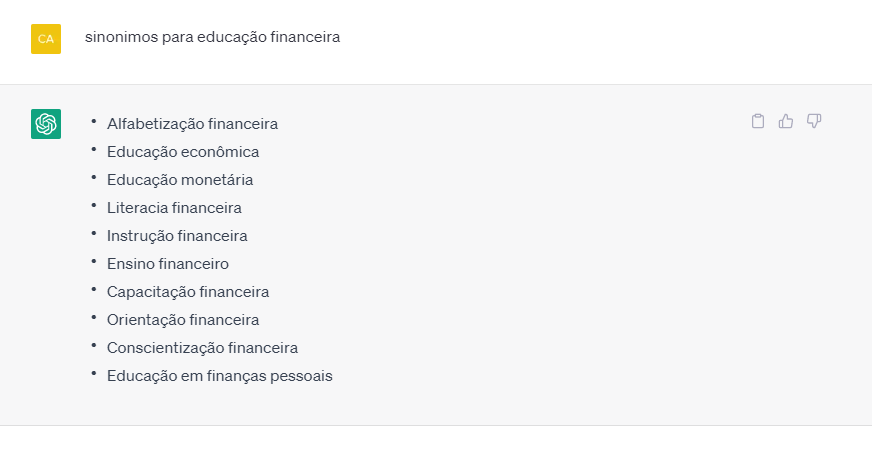Click the Literacia financeira list item
The image size is (872, 462).
(174, 208)
